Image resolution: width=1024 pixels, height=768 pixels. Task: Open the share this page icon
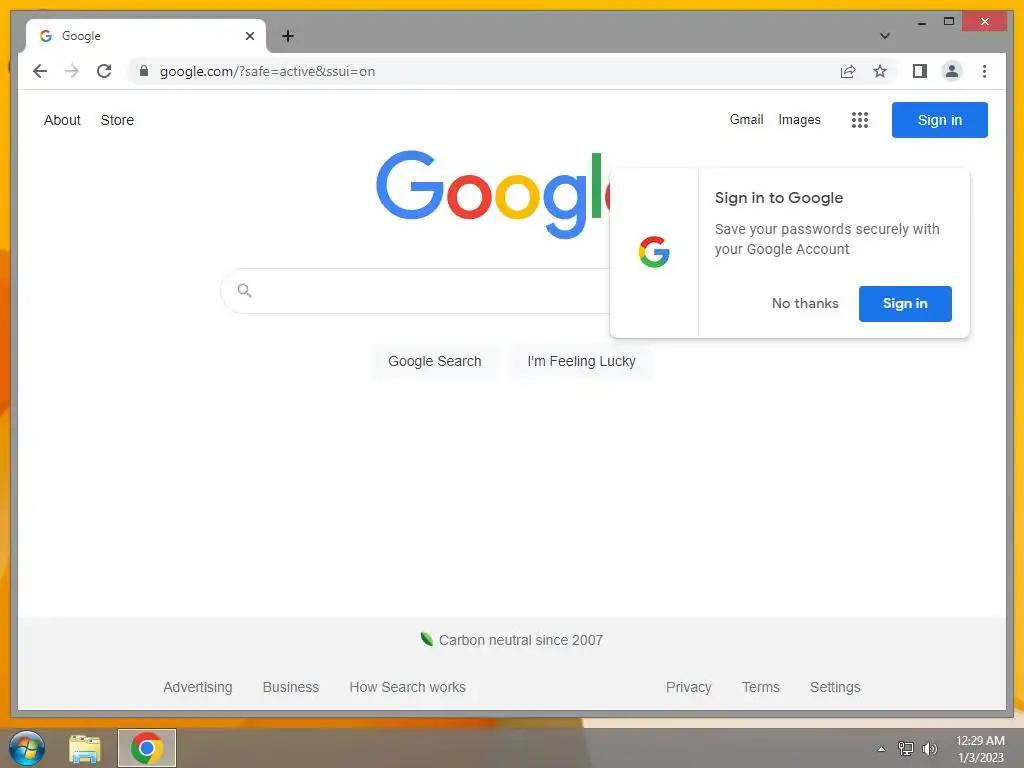click(x=848, y=71)
